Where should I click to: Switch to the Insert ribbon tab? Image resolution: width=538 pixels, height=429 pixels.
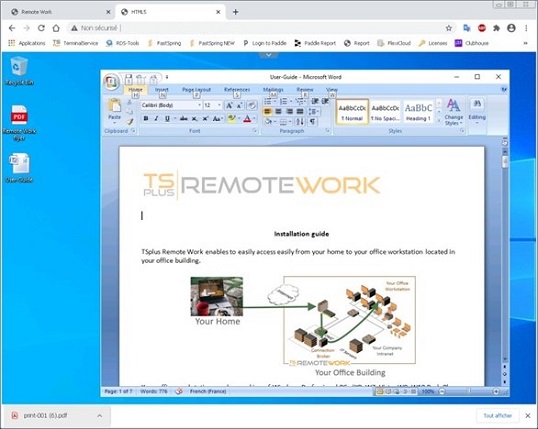click(x=162, y=90)
